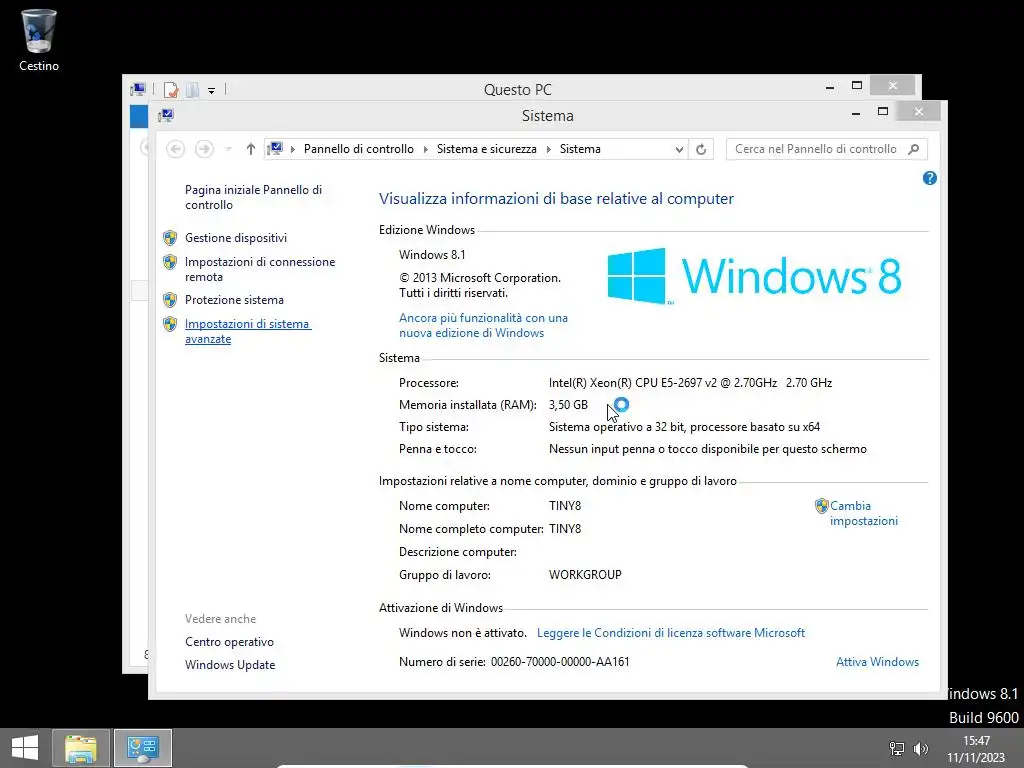Image resolution: width=1024 pixels, height=768 pixels.
Task: Open 'Centro operativo' under Vedere anche
Action: [x=229, y=642]
